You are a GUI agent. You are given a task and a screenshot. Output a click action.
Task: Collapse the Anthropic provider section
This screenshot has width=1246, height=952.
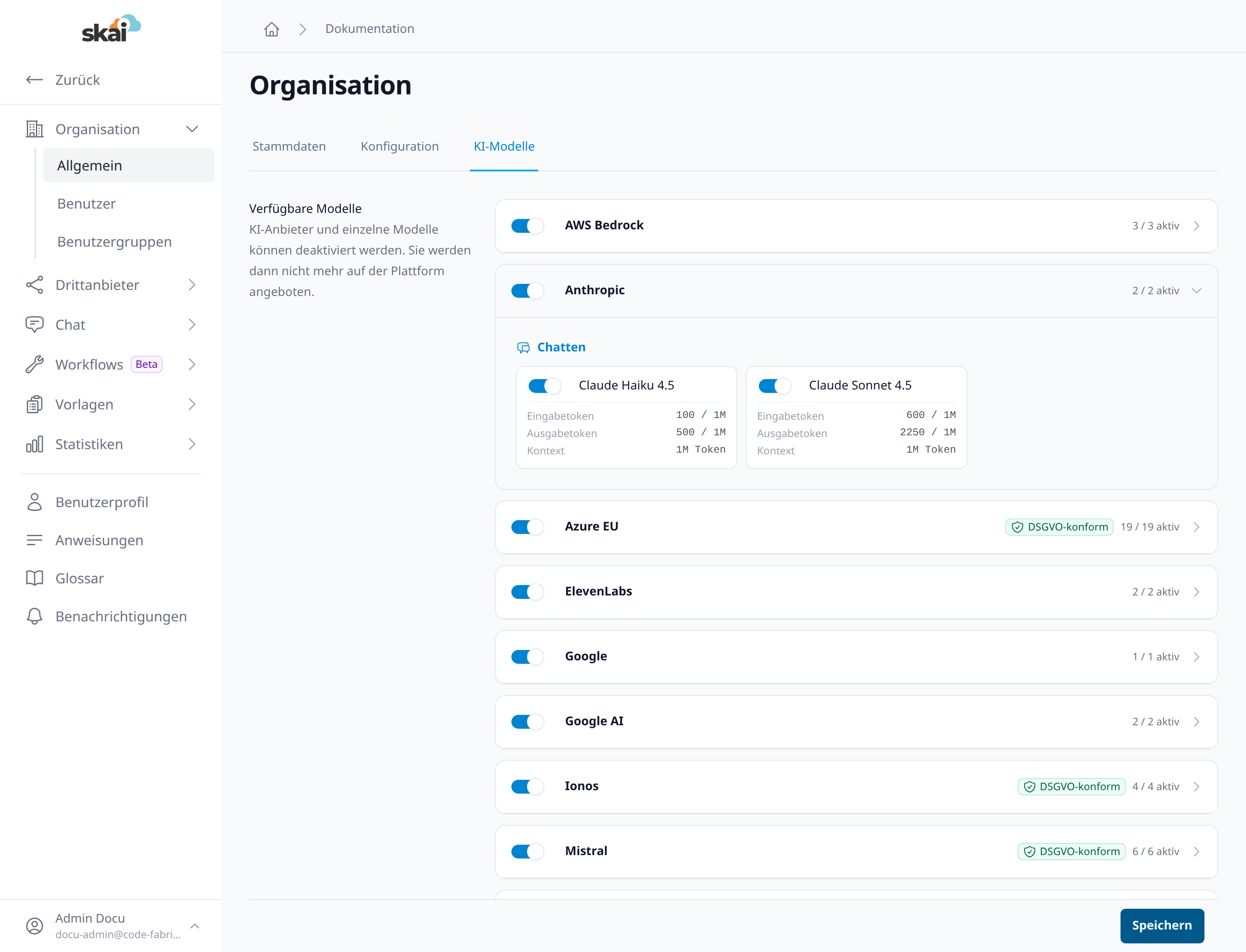click(x=1197, y=291)
